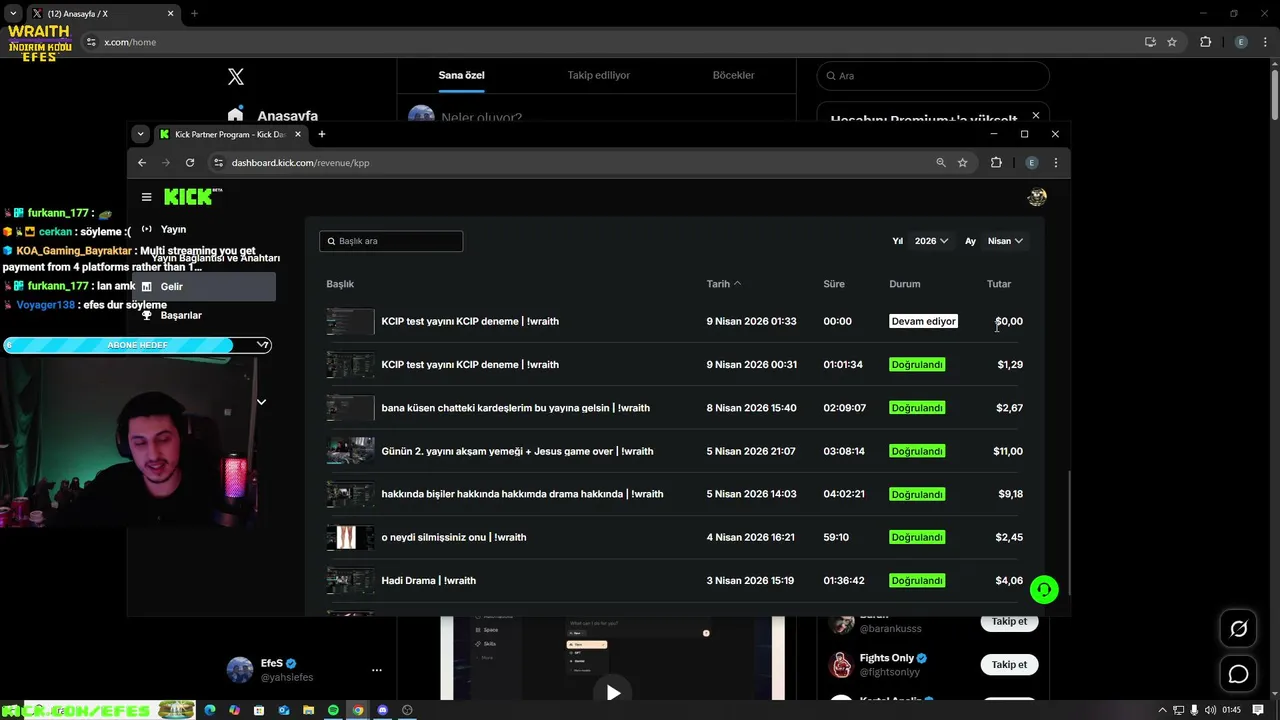Open tab search dropdown in Kick window
Viewport: 1280px width, 720px height.
pyautogui.click(x=141, y=134)
